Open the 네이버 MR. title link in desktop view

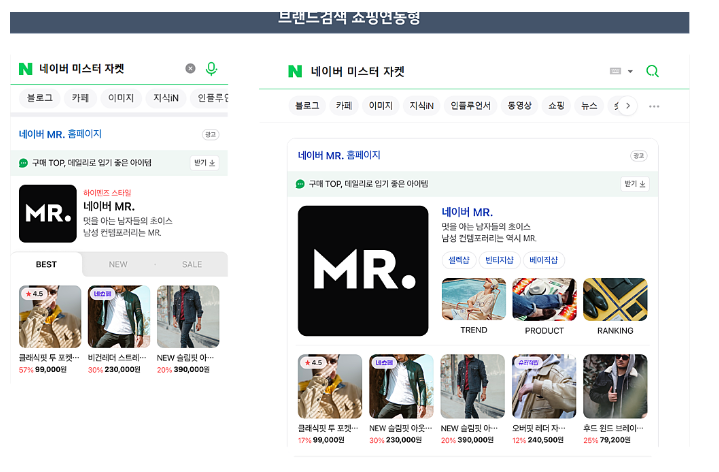467,212
